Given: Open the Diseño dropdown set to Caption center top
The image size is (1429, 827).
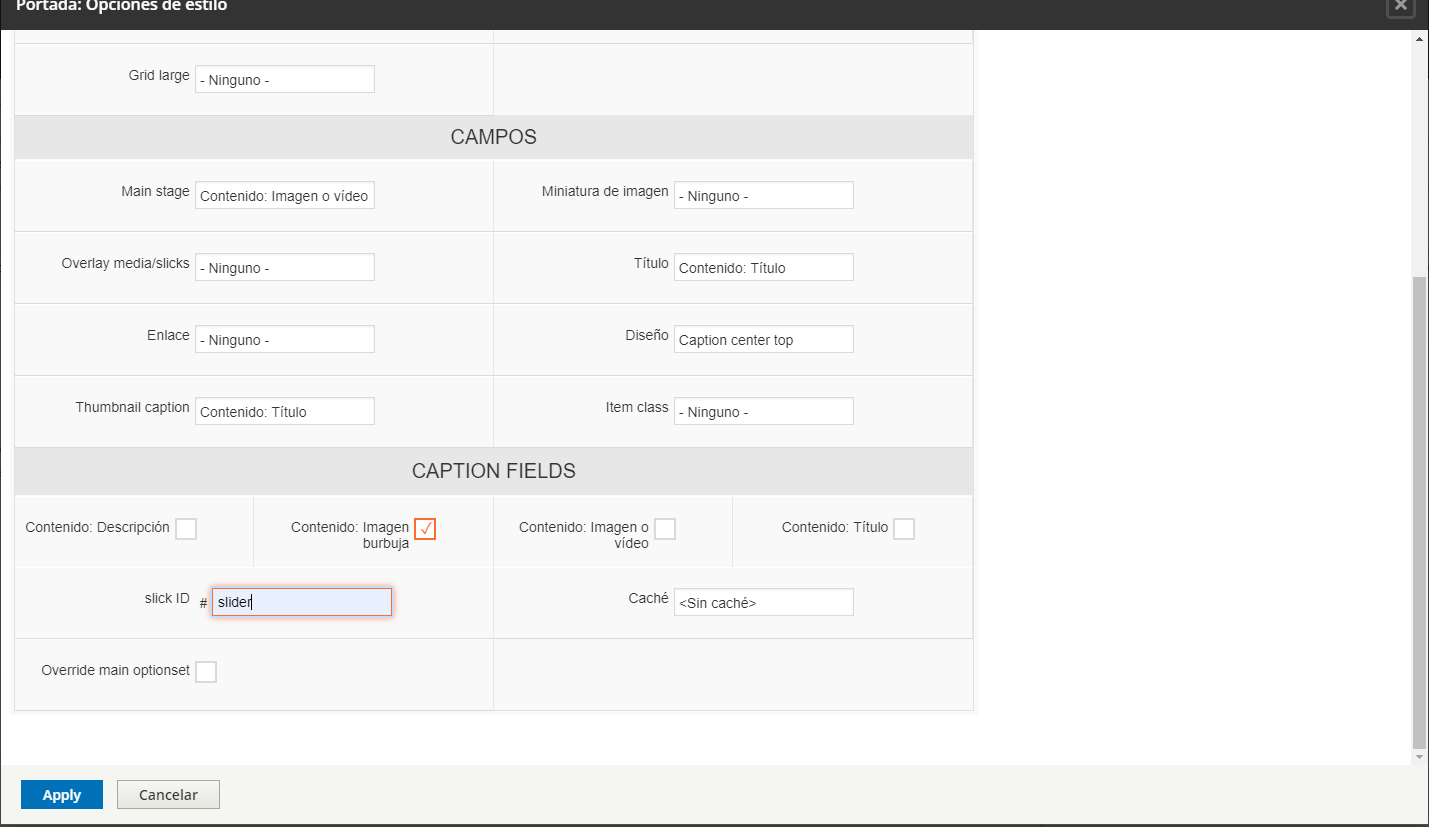Looking at the screenshot, I should [763, 339].
